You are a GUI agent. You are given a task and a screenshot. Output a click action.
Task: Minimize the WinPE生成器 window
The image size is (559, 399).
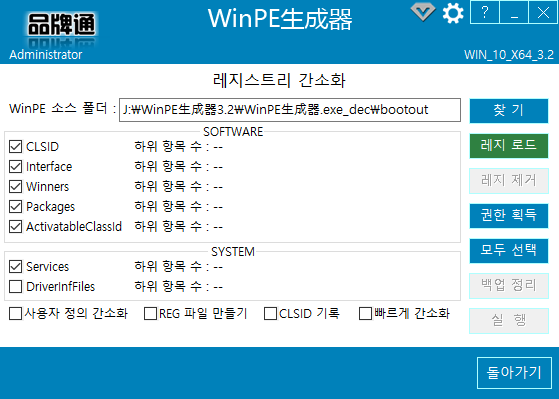tap(514, 12)
